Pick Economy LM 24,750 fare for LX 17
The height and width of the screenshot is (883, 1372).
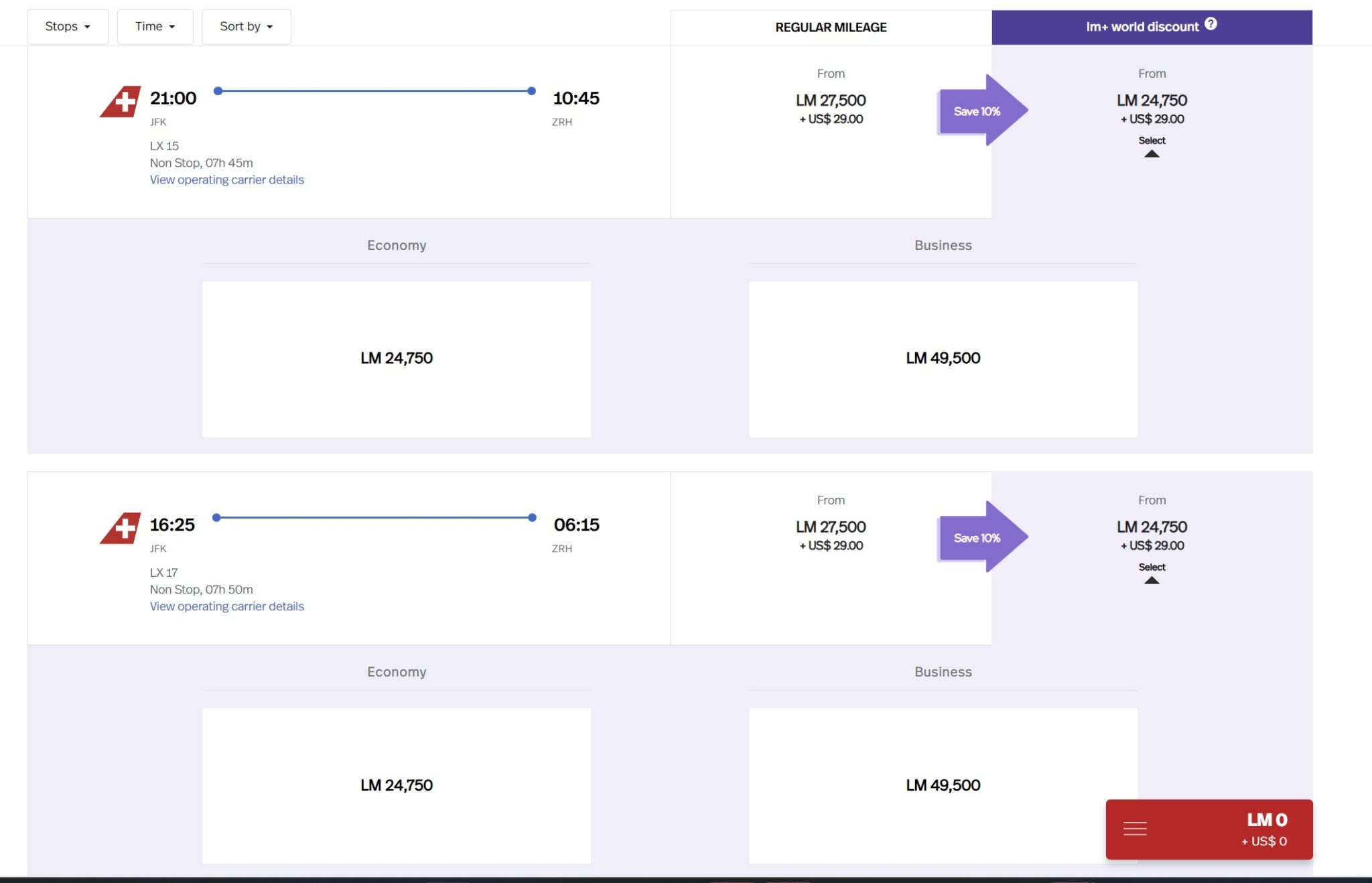397,785
